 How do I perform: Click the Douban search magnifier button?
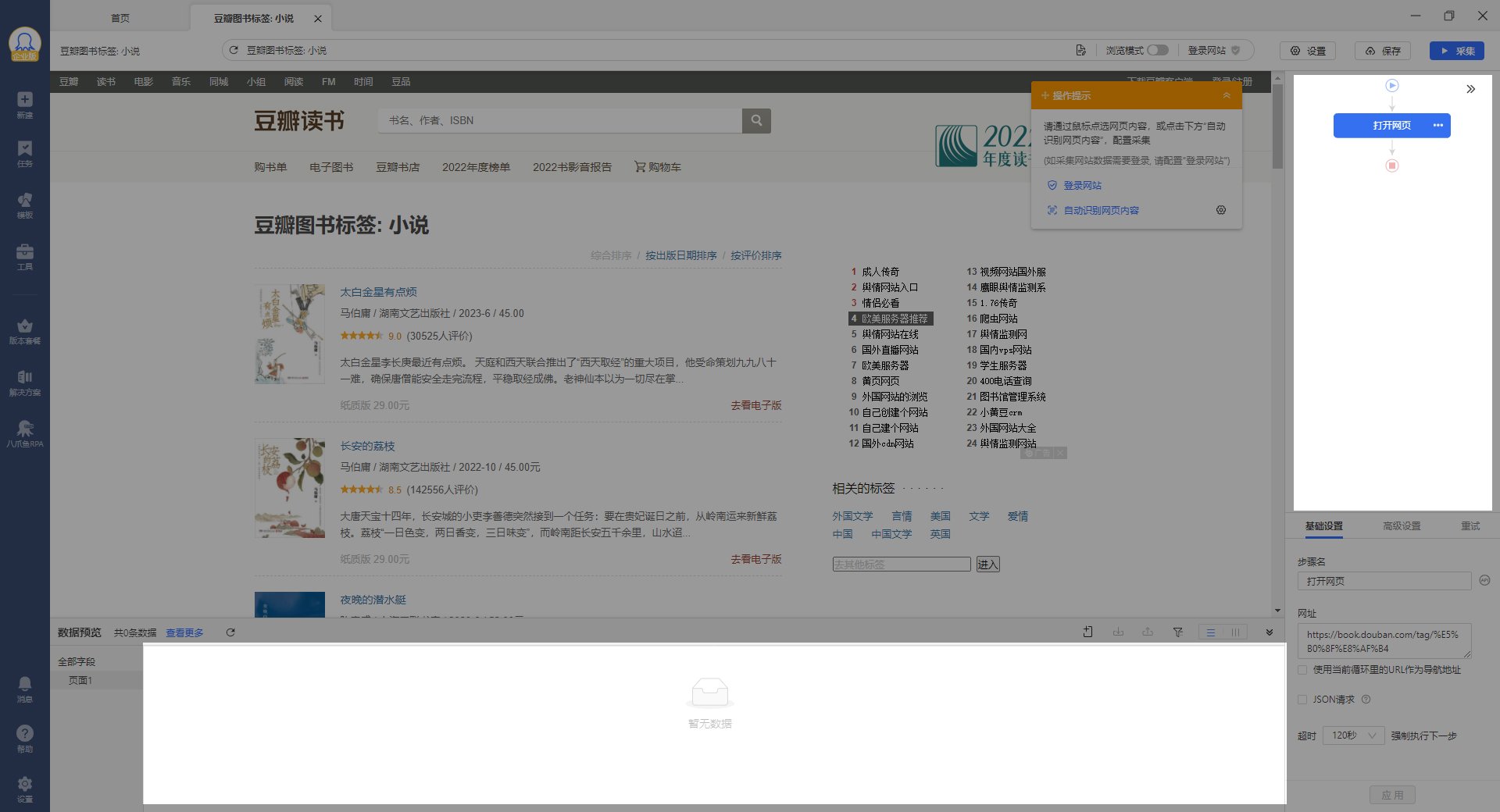coord(756,120)
